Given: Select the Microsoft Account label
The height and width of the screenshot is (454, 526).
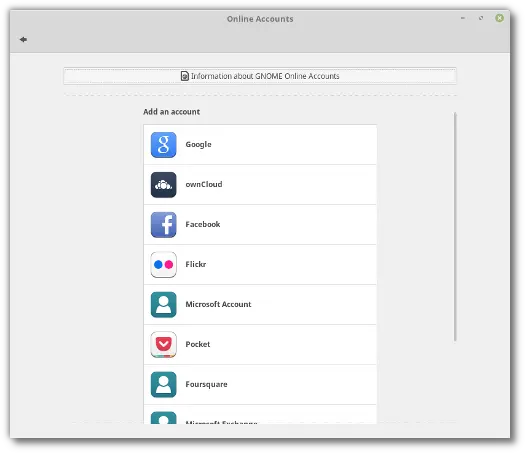Looking at the screenshot, I should (218, 304).
